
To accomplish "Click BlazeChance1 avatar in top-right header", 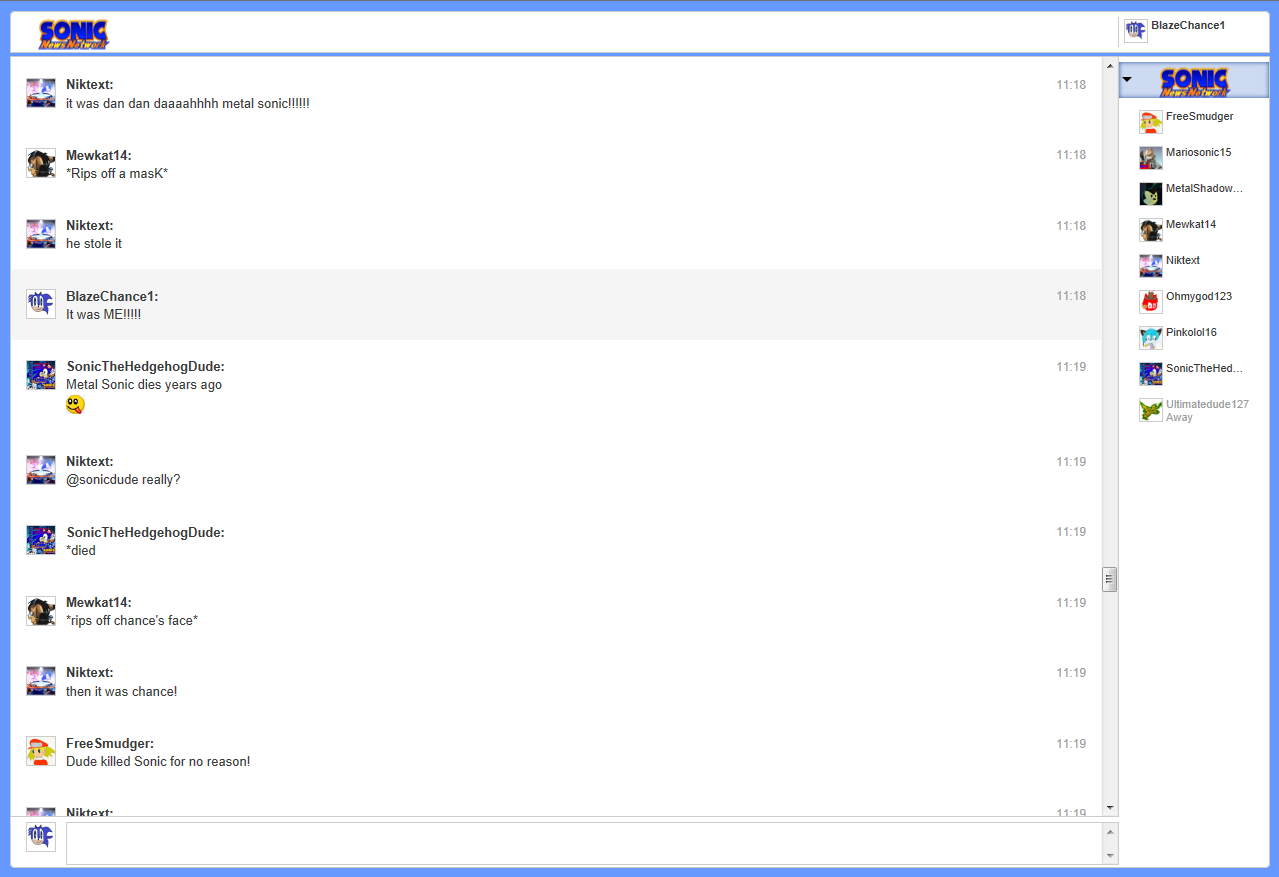I will [x=1135, y=31].
